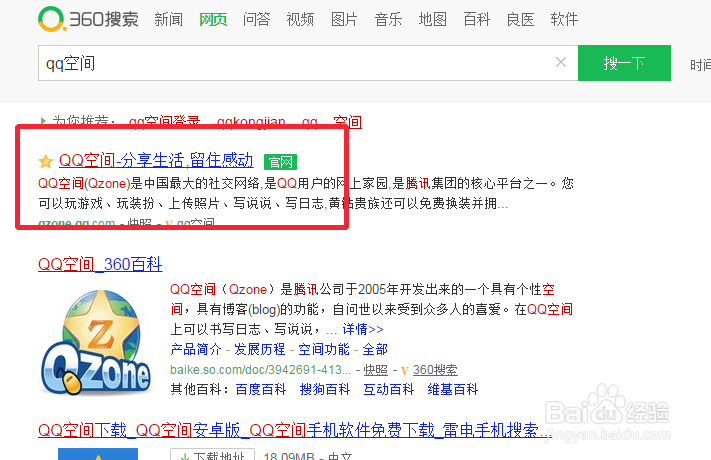Image resolution: width=711 pixels, height=460 pixels.
Task: Click the green 官网 badge
Action: [280, 161]
